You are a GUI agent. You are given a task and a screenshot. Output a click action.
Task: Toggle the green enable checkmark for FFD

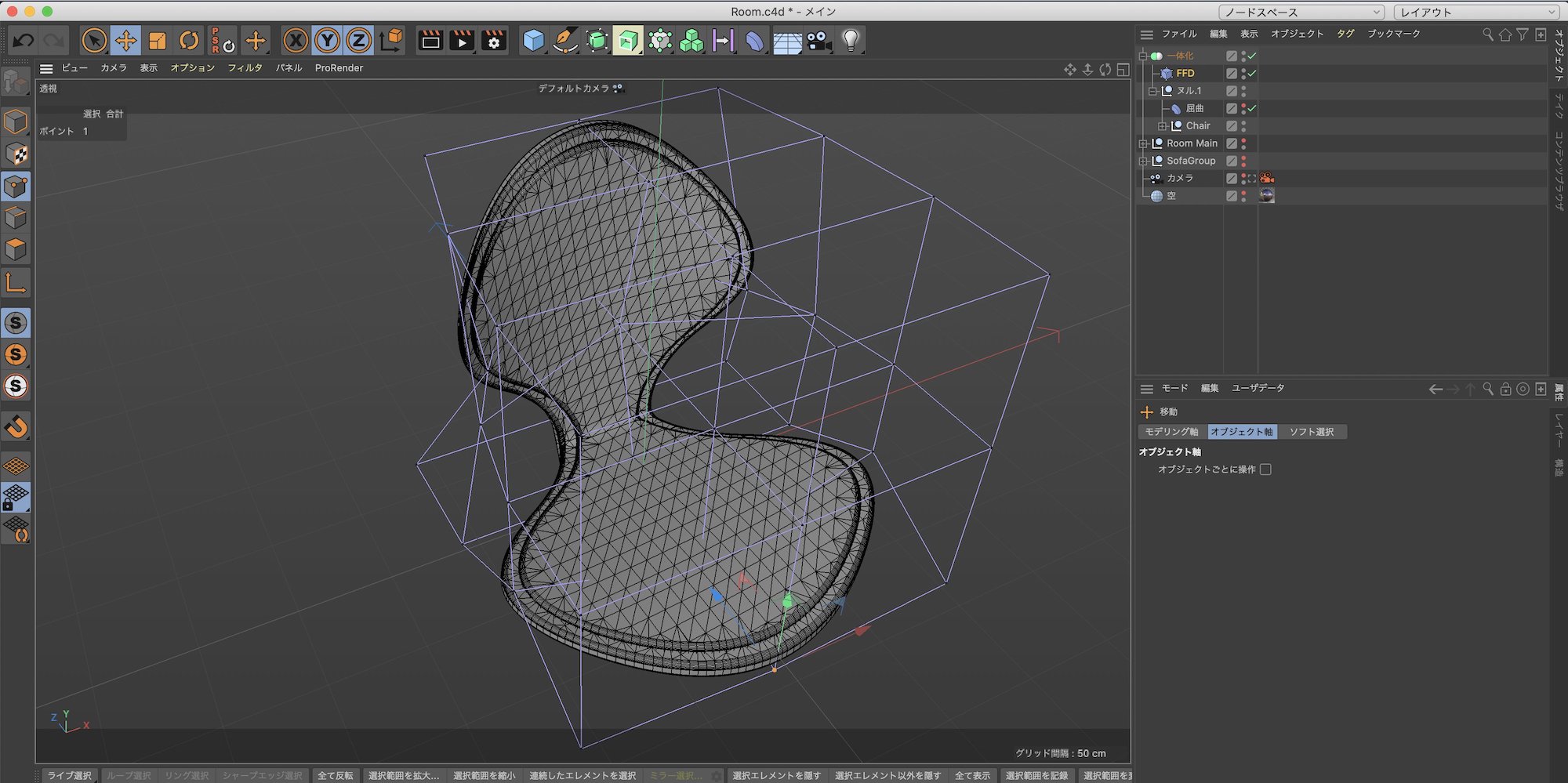click(1252, 74)
